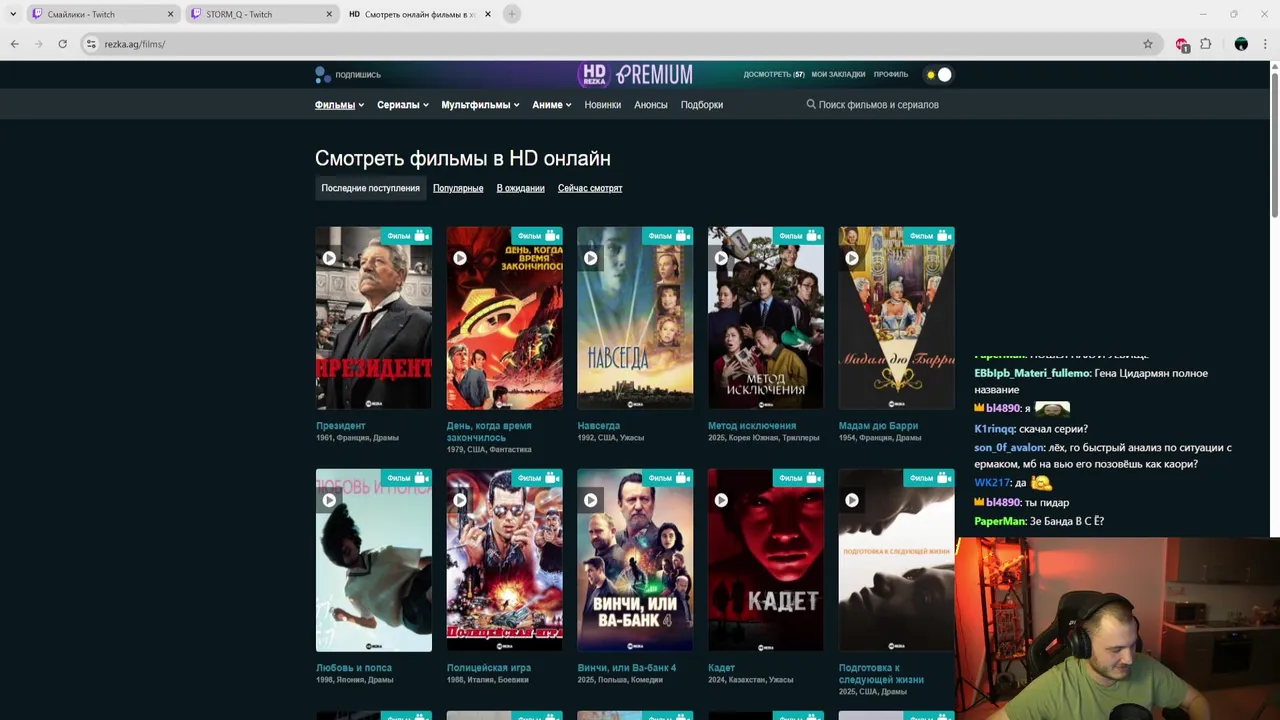Screen dimensions: 1280x720
Task: Open the red extension icon in toolbar
Action: (1182, 44)
